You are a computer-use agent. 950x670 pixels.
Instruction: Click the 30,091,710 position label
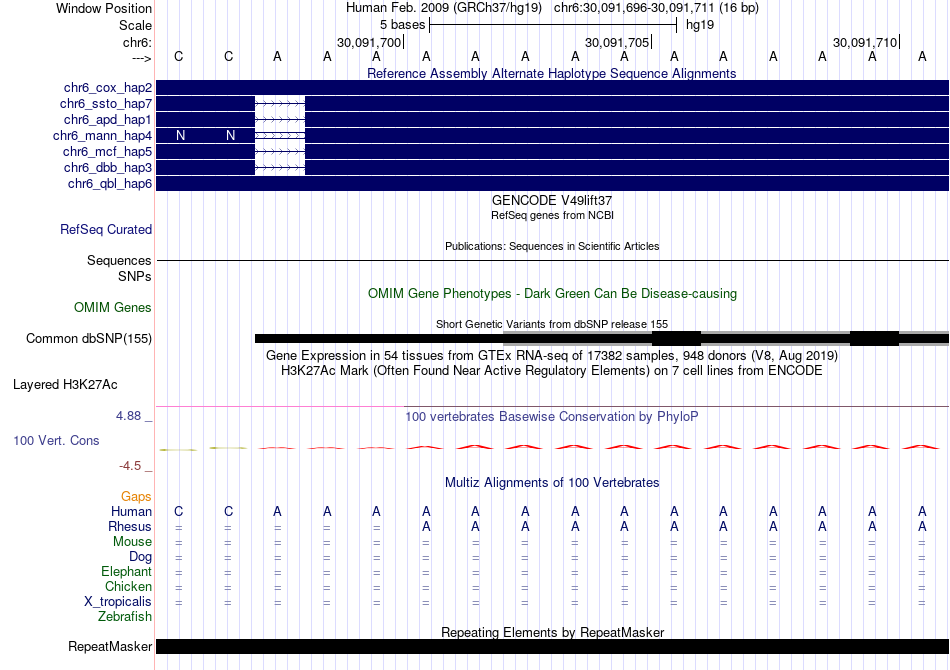tap(865, 42)
